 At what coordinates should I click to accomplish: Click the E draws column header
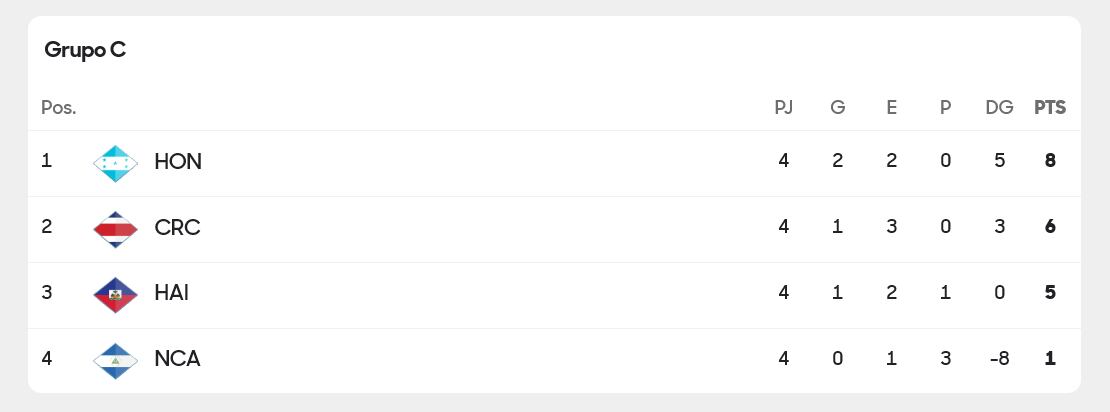pos(892,107)
